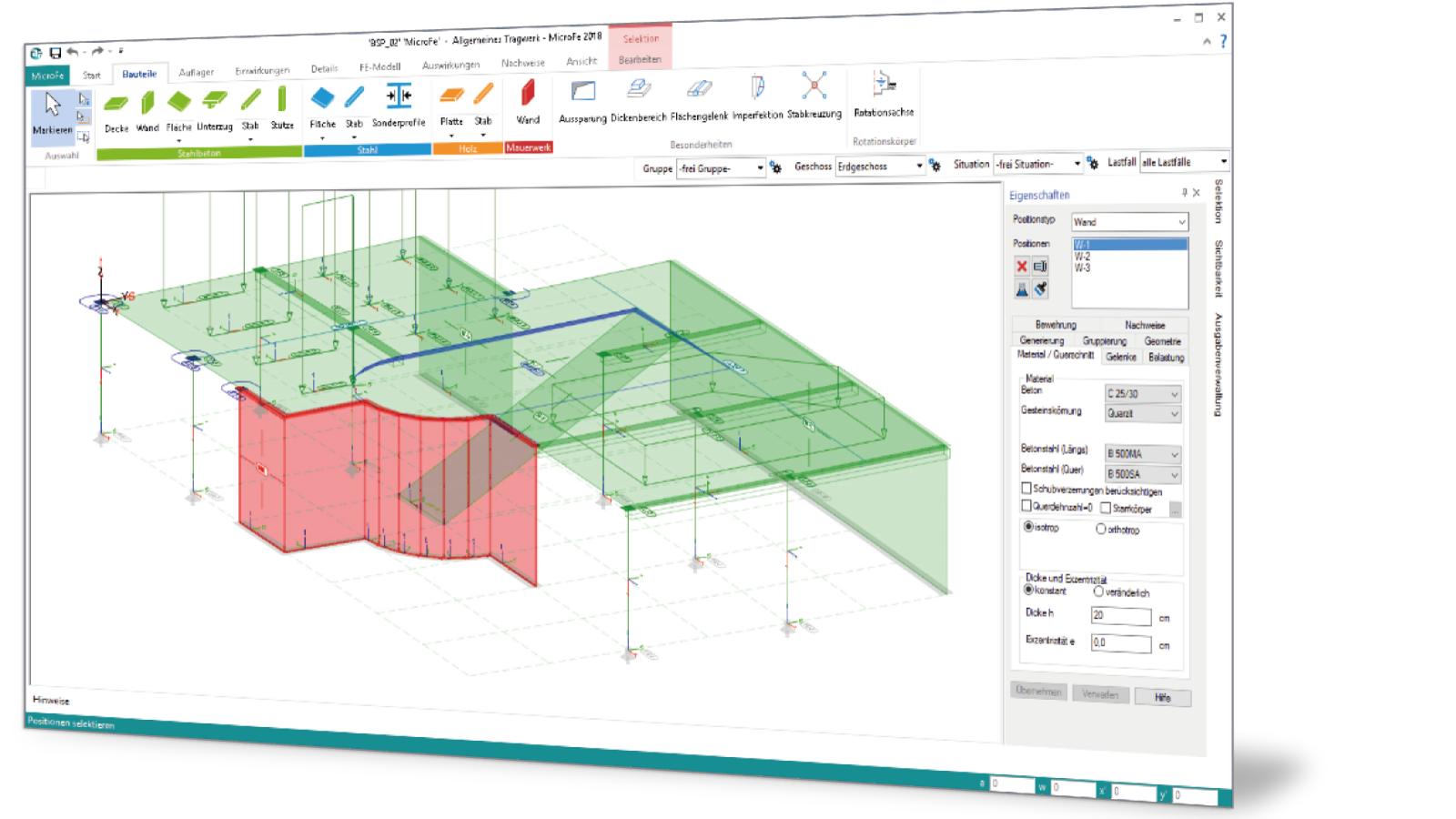Switch to the Auflager ribbon tab
Viewport: 1456px width, 819px height.
pyautogui.click(x=197, y=73)
